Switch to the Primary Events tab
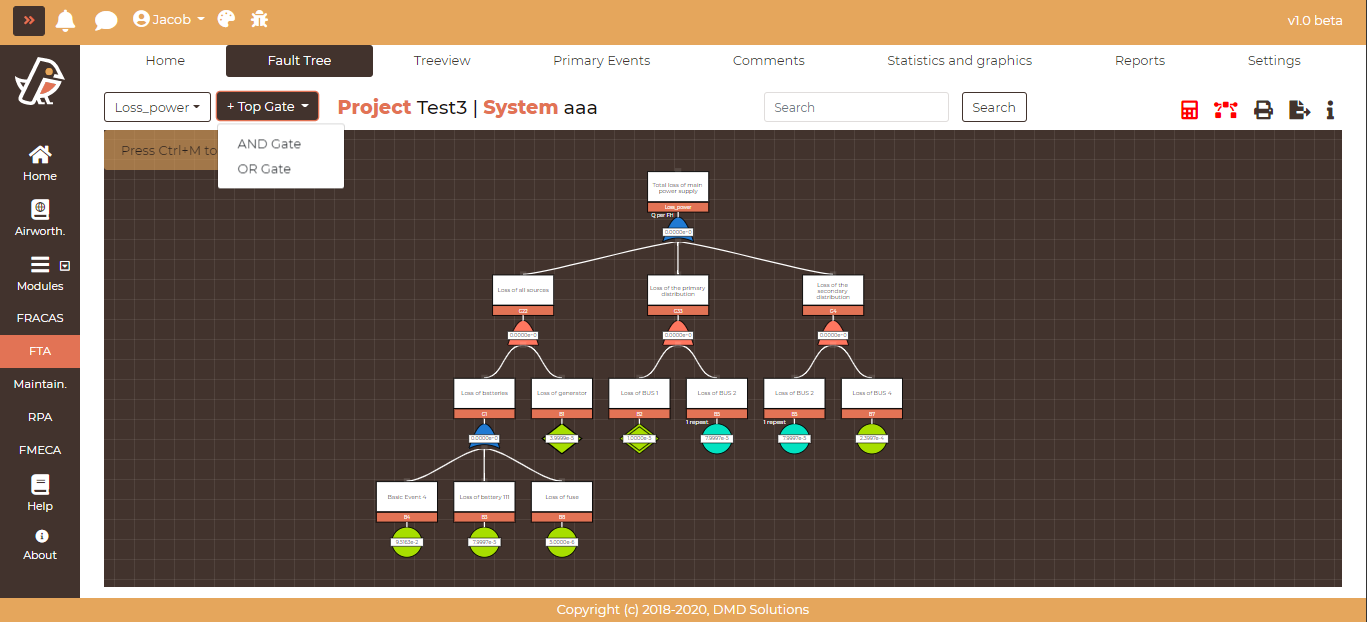Image resolution: width=1367 pixels, height=622 pixels. pos(601,61)
